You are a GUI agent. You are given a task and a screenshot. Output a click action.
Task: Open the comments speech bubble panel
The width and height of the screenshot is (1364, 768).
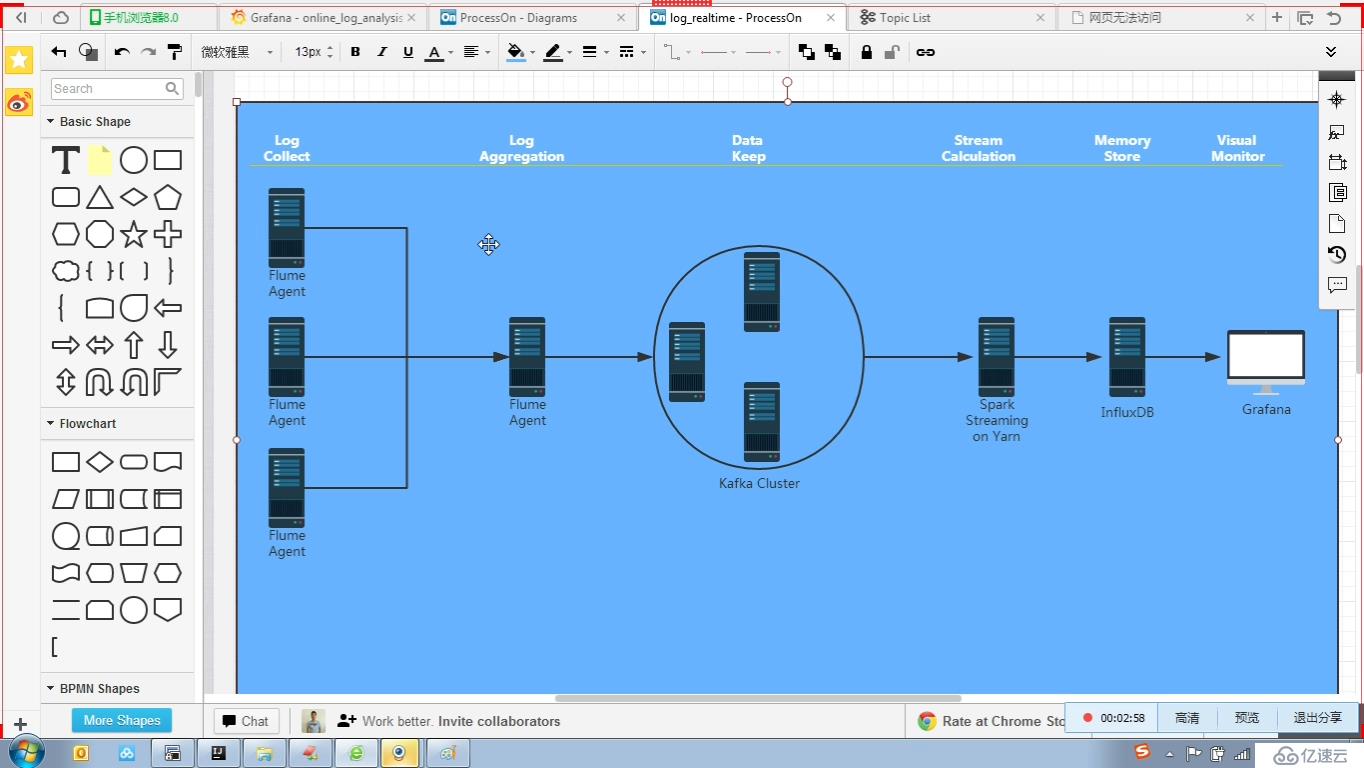(1337, 285)
